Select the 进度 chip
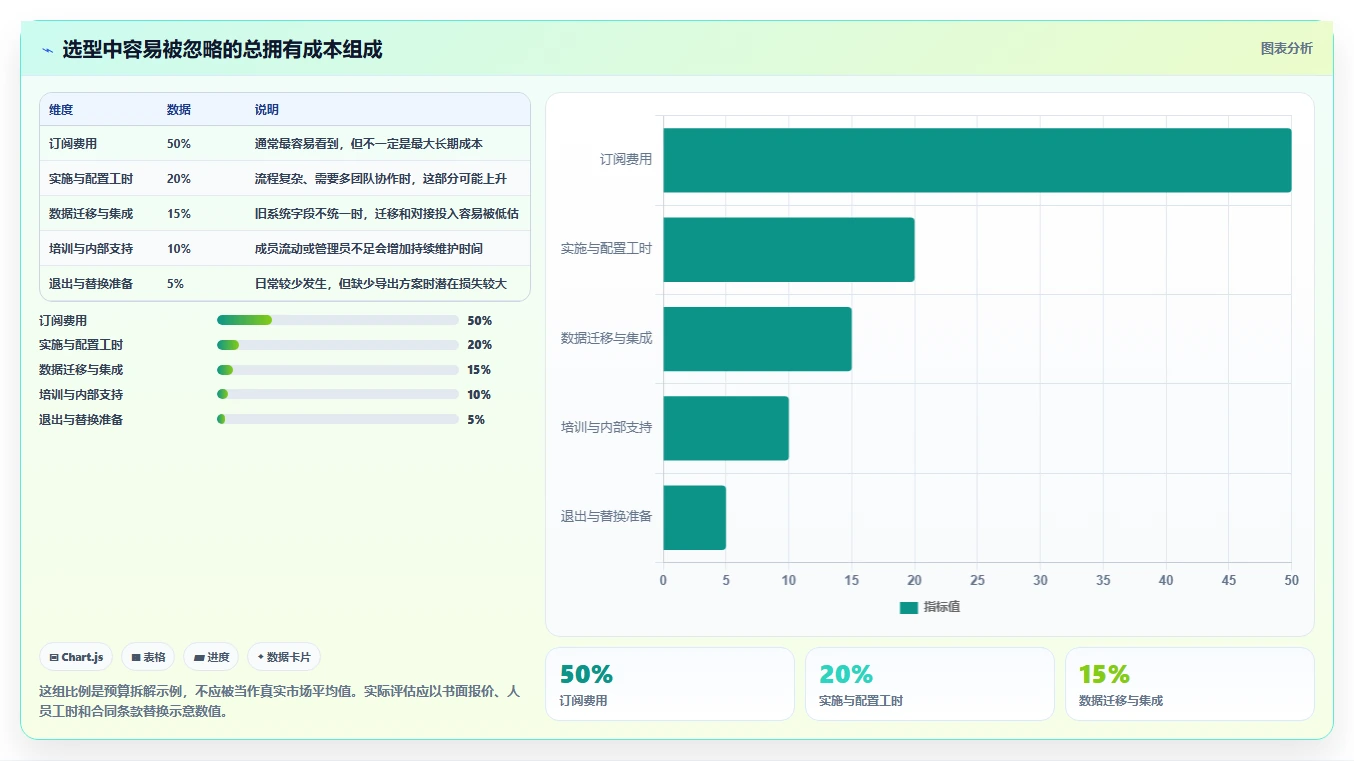This screenshot has width=1354, height=761. (211, 657)
